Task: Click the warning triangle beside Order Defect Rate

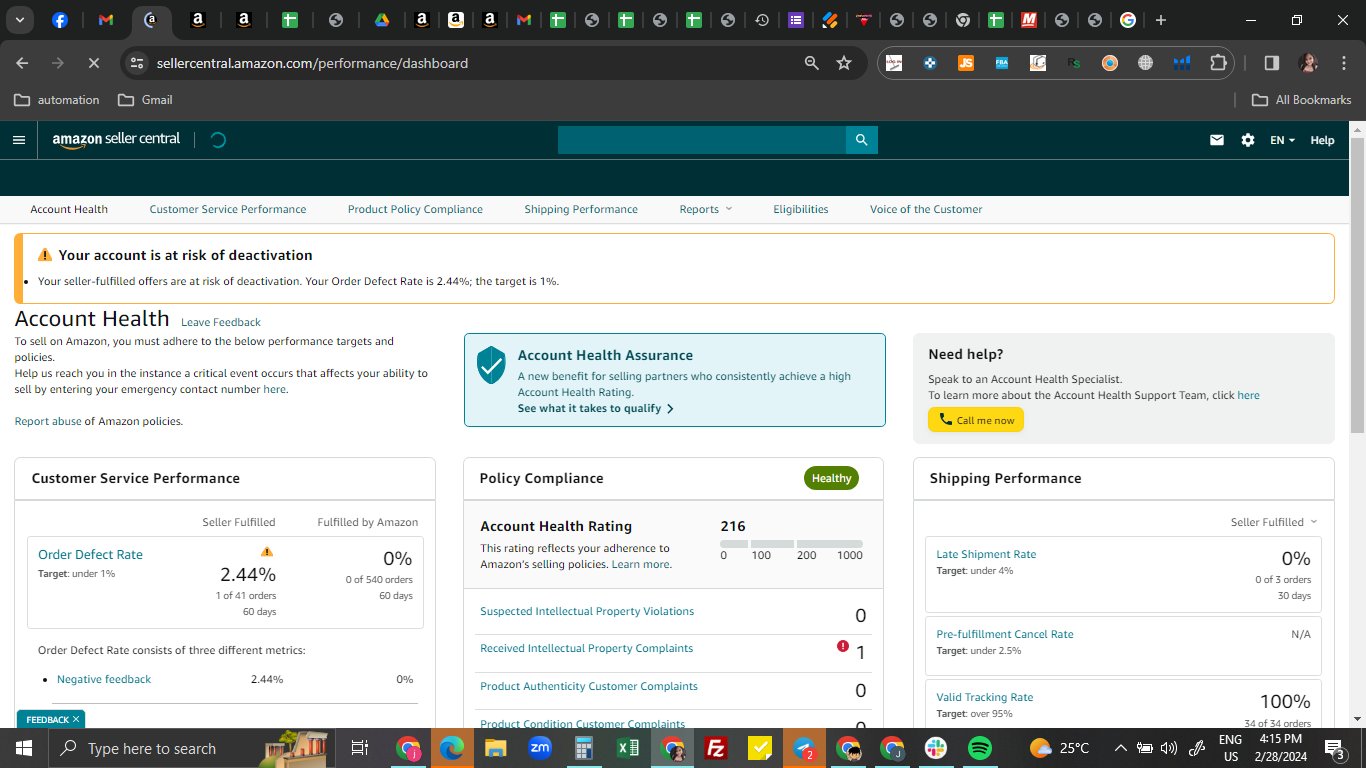Action: click(266, 551)
